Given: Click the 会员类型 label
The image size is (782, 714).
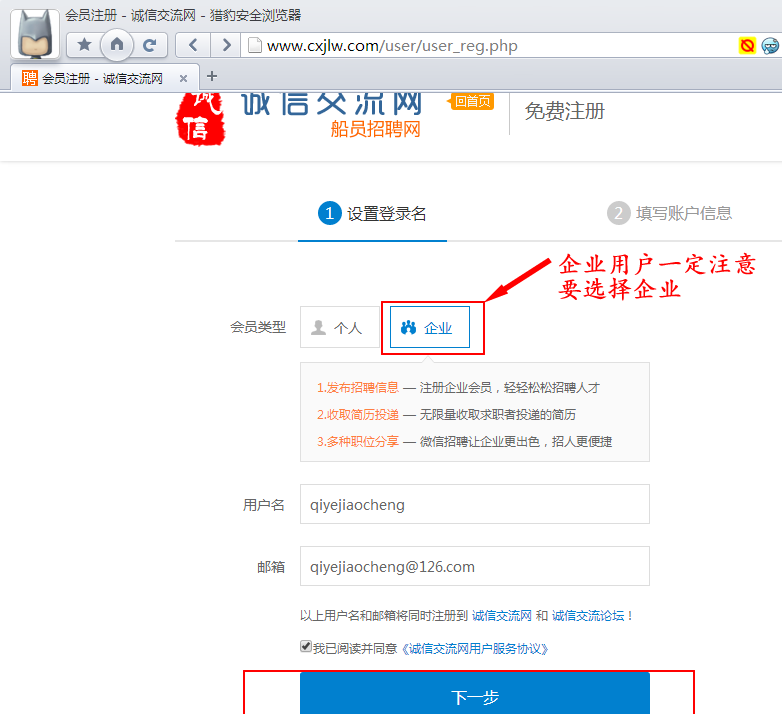Looking at the screenshot, I should [x=258, y=327].
